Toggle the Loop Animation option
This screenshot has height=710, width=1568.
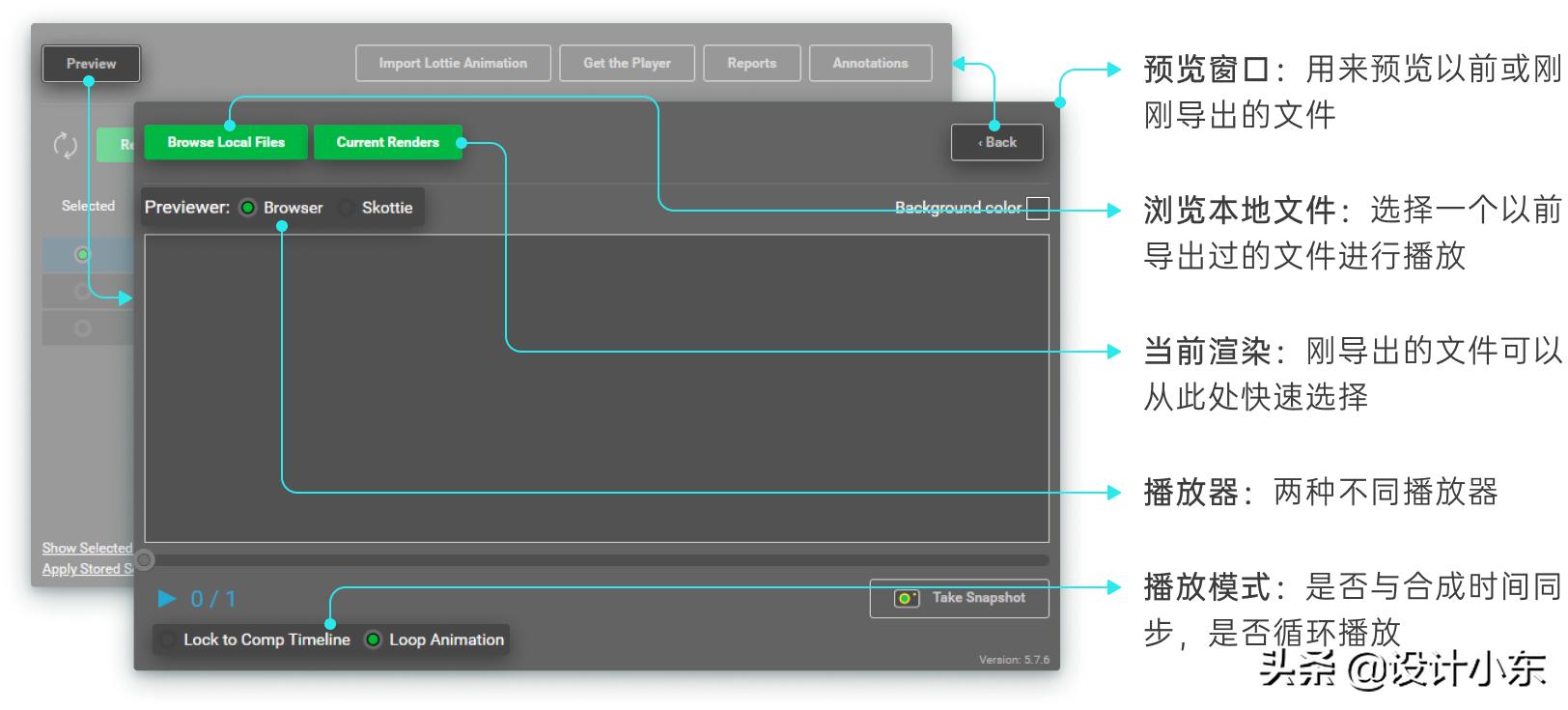pos(373,639)
